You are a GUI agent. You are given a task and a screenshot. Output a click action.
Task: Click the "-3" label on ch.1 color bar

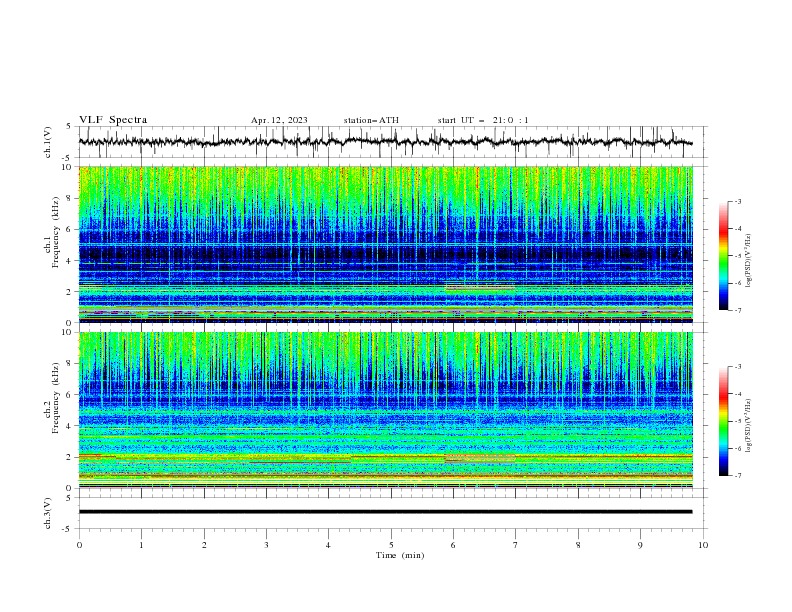click(737, 201)
